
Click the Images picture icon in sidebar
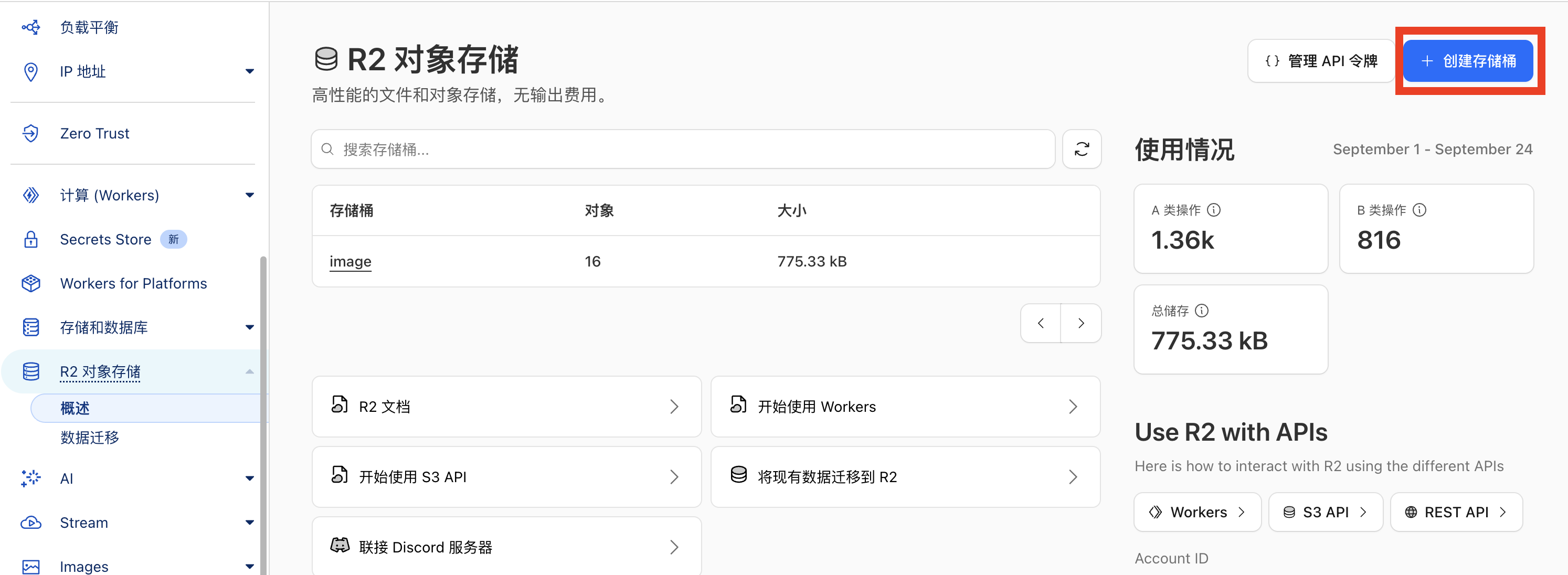[x=30, y=567]
